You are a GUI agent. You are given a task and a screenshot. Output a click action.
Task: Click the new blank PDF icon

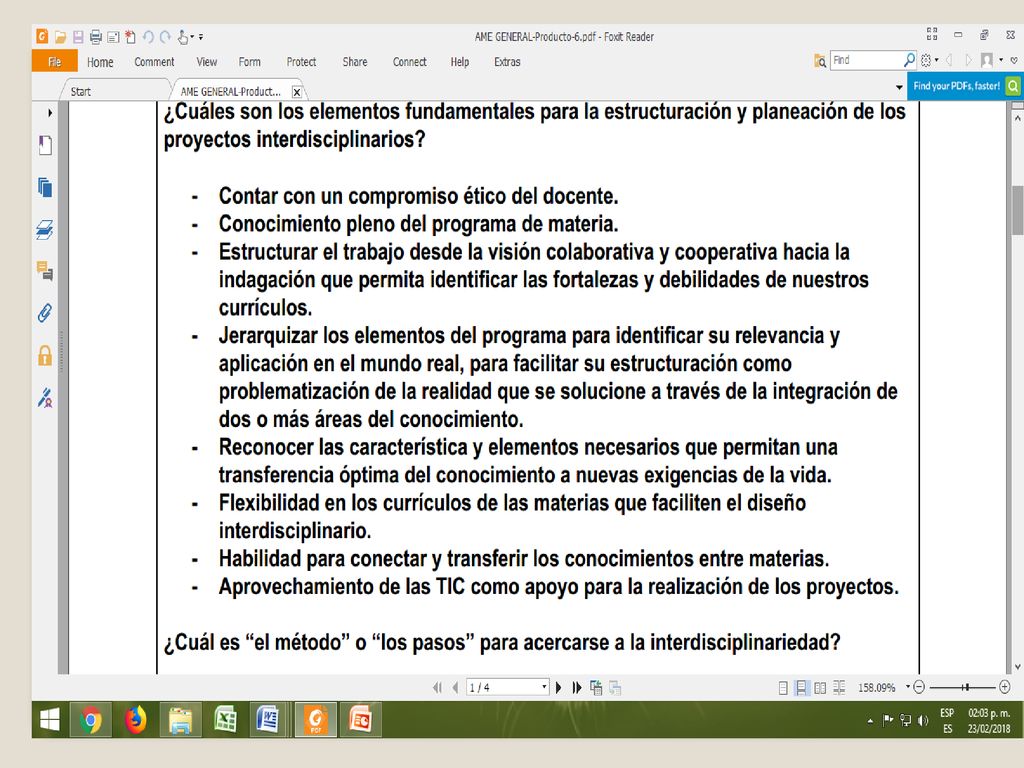tap(131, 37)
